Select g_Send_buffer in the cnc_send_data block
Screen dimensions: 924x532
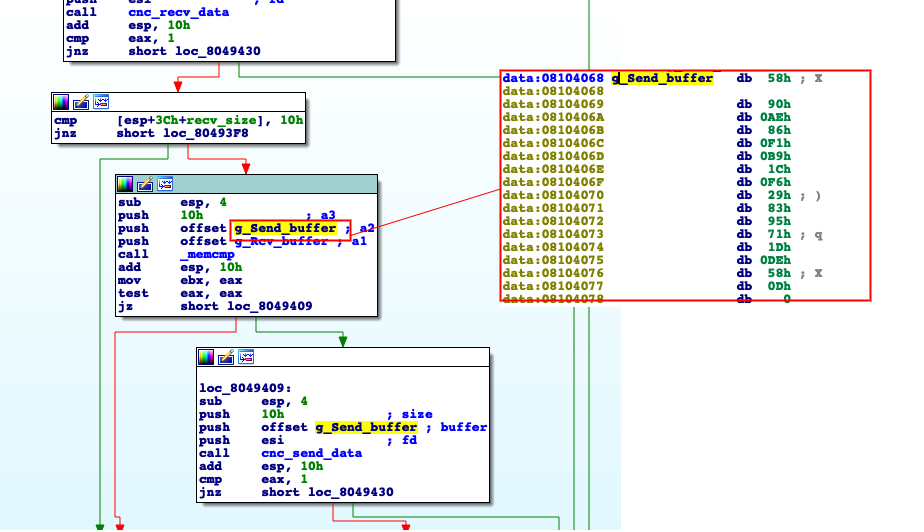coord(366,427)
